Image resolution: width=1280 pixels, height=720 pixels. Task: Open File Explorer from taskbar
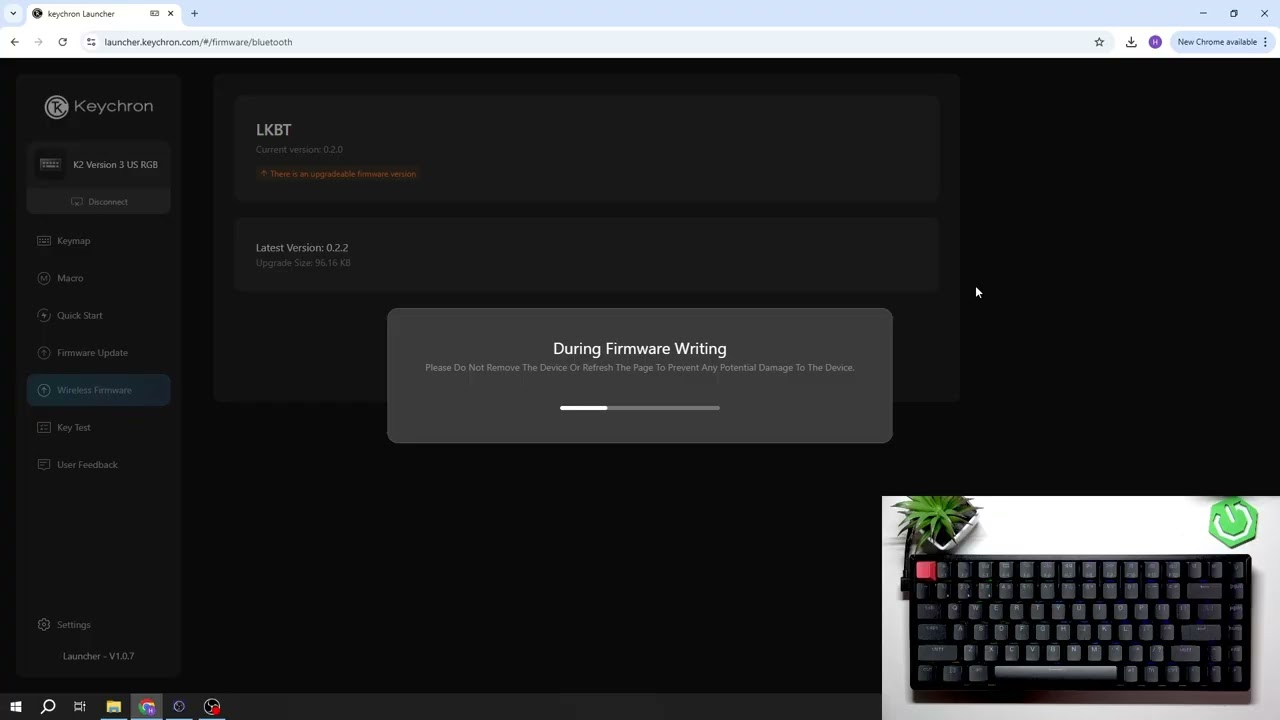(113, 707)
